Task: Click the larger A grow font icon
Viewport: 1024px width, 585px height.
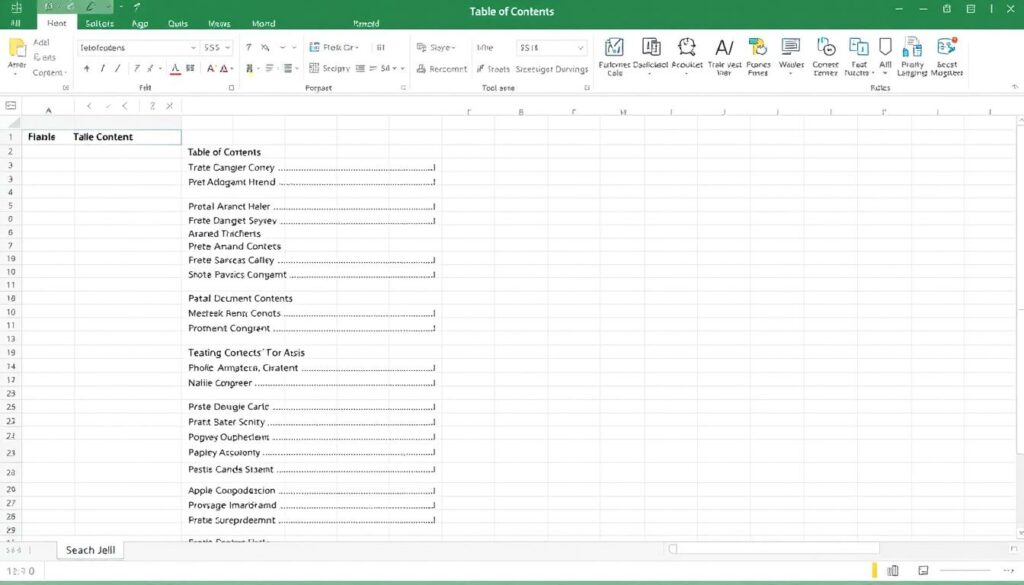Action: [211, 69]
